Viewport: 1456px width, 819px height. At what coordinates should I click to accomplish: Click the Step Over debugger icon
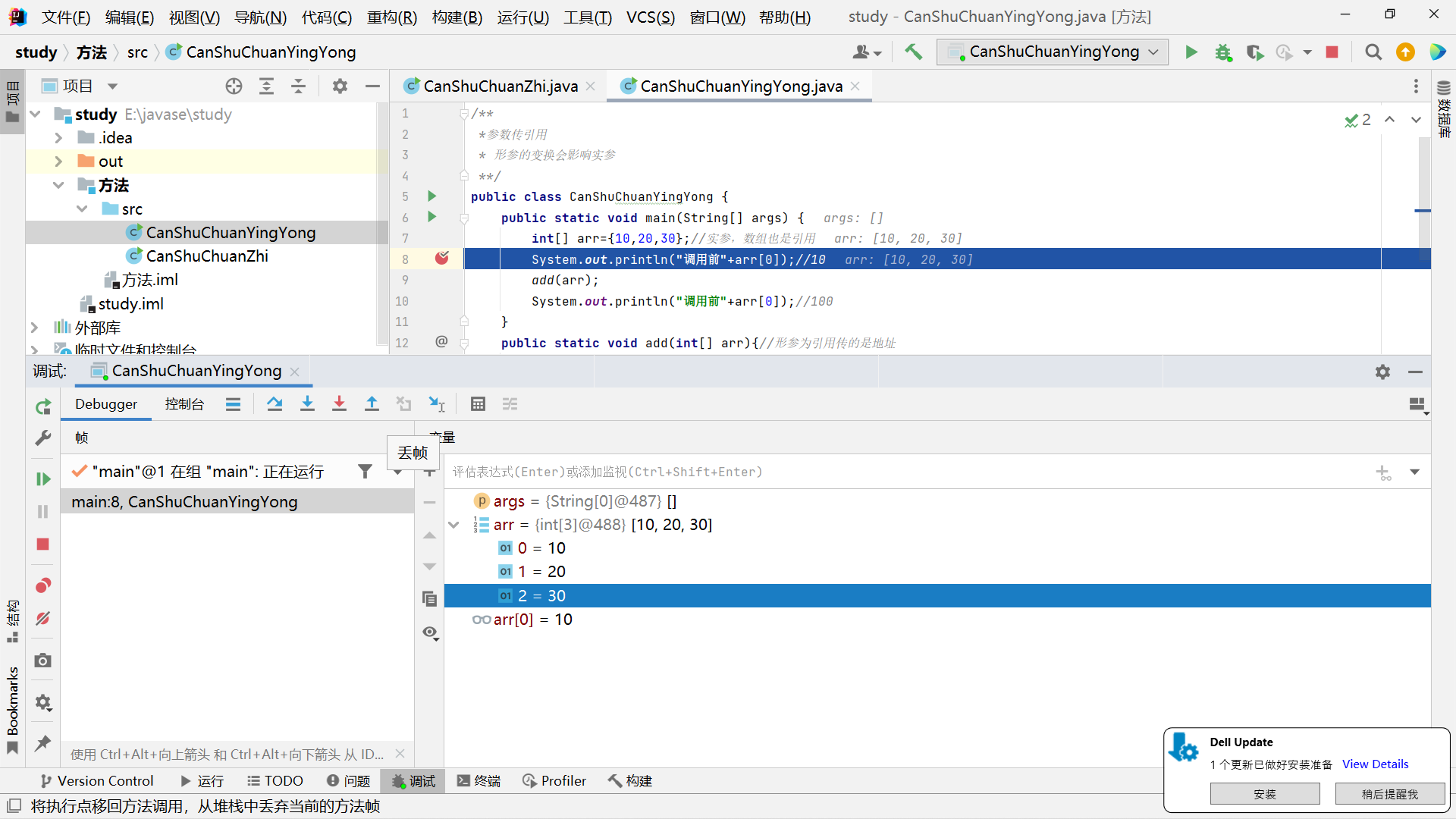[x=275, y=404]
